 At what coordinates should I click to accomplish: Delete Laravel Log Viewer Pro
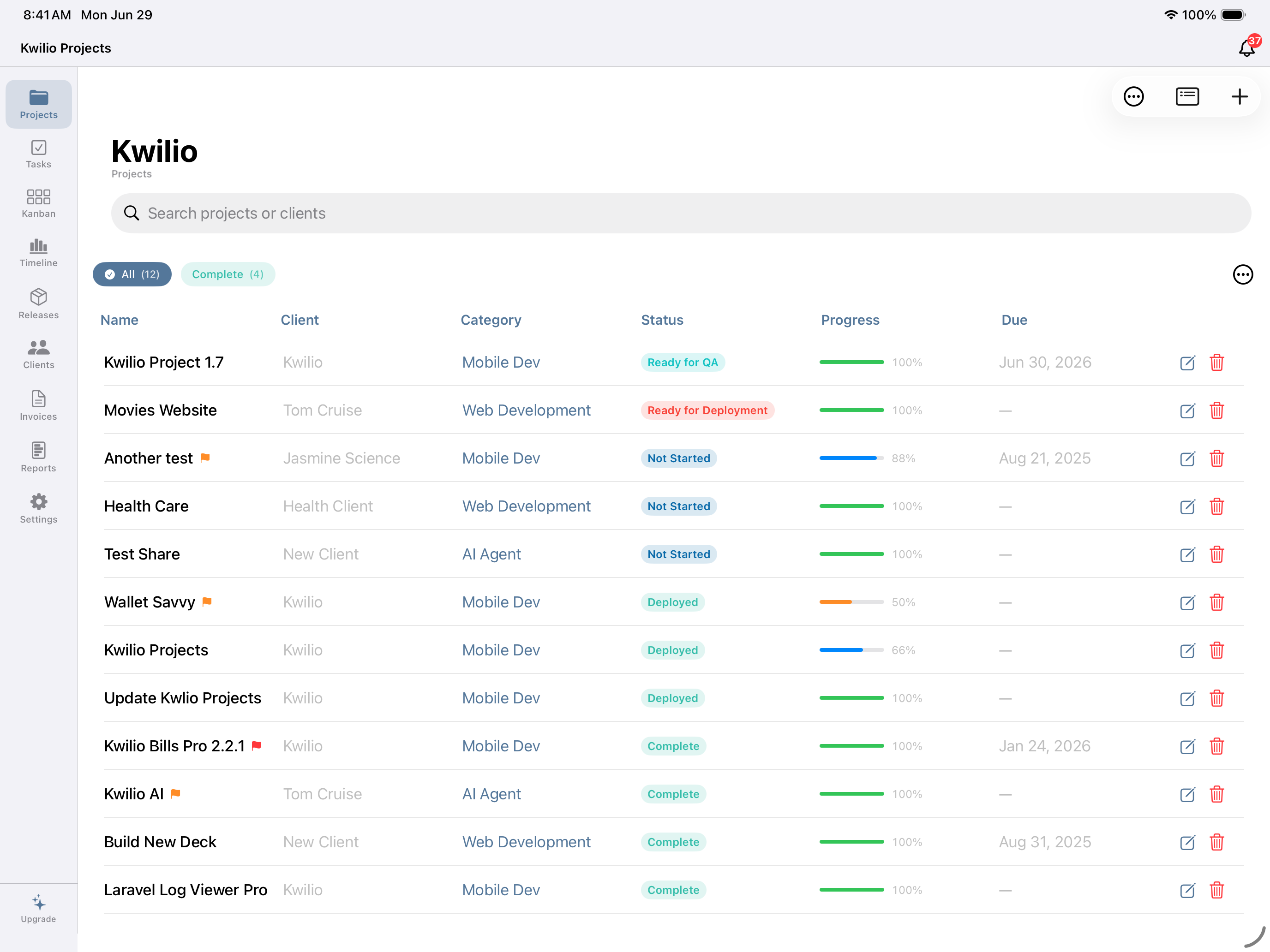[x=1216, y=890]
